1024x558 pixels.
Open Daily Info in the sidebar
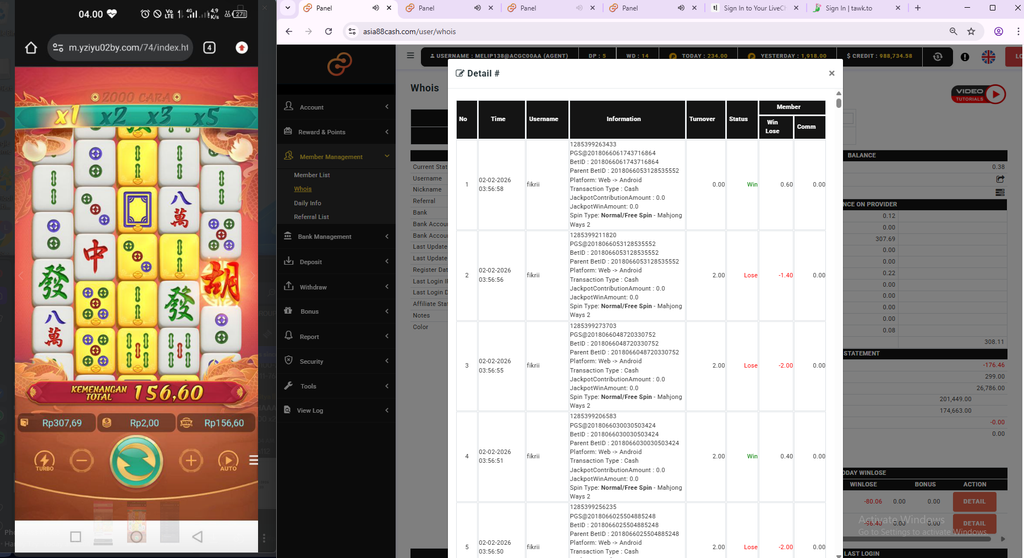point(307,203)
